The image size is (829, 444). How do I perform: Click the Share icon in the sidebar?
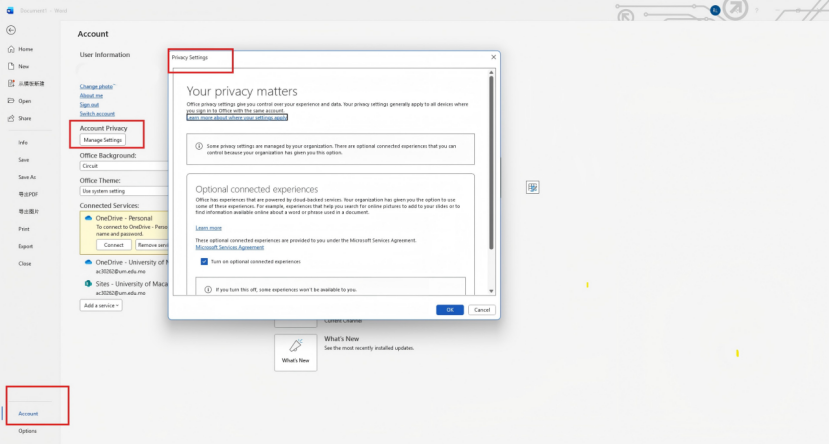pos(11,118)
